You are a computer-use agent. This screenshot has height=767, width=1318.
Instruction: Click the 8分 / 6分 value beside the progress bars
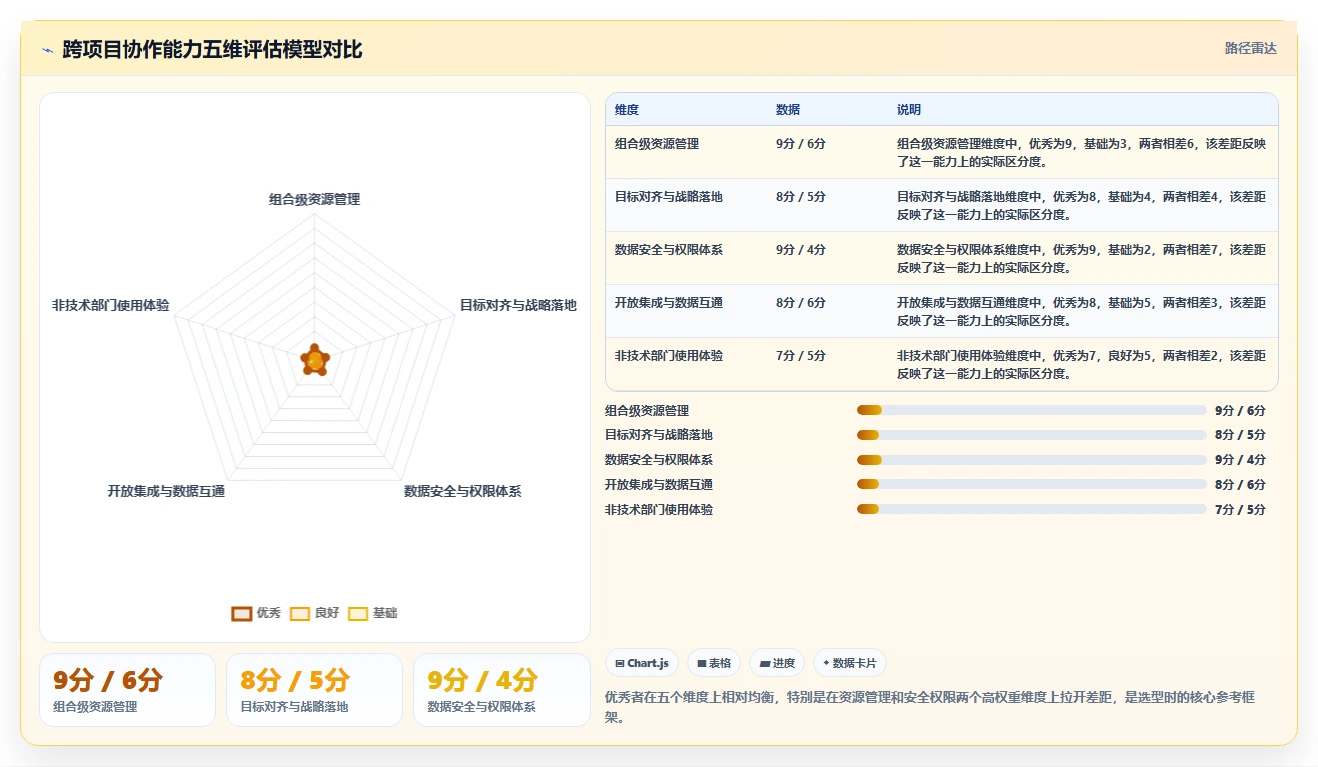click(1240, 484)
